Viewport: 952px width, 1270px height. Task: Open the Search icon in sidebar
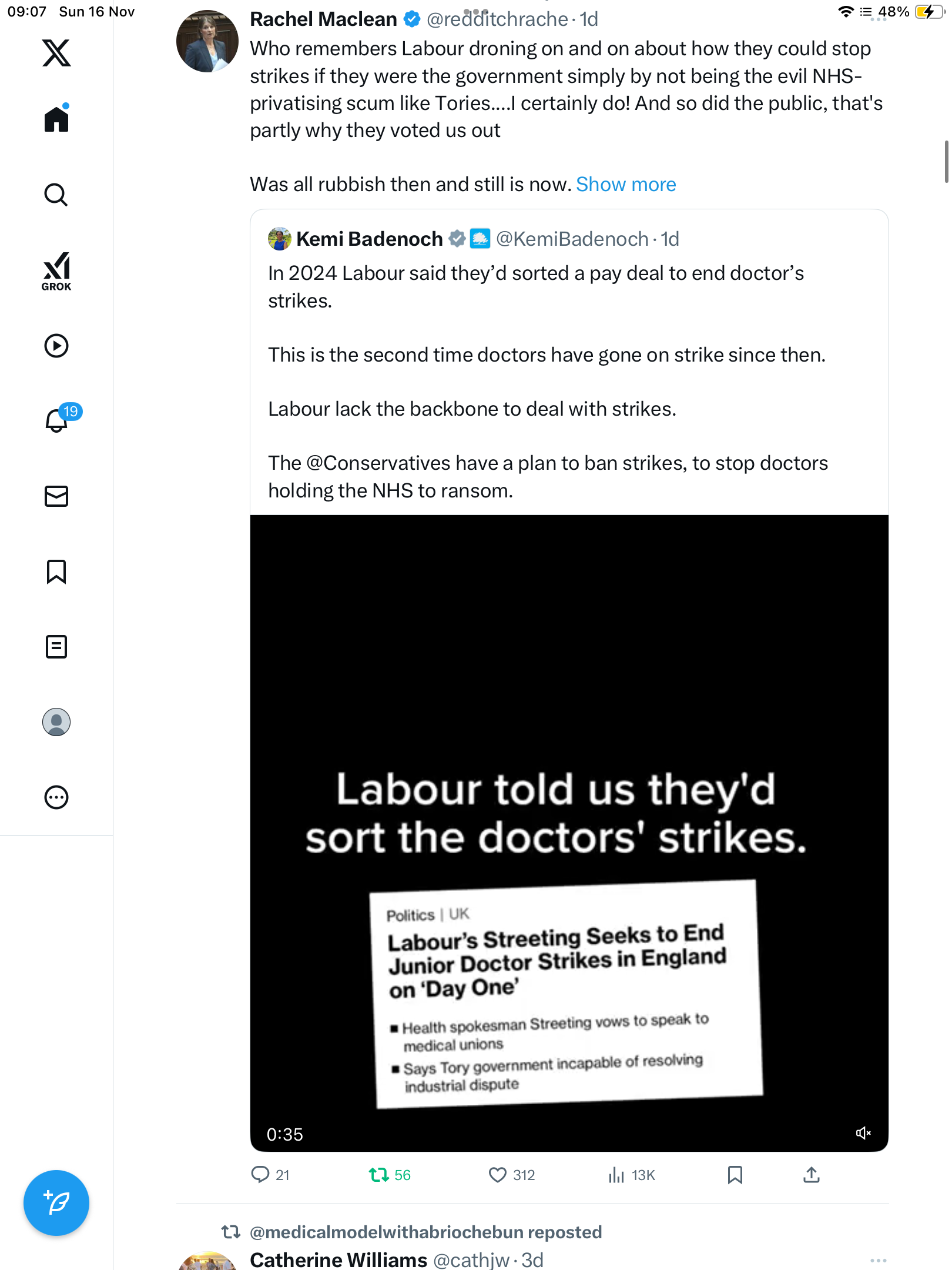(56, 195)
